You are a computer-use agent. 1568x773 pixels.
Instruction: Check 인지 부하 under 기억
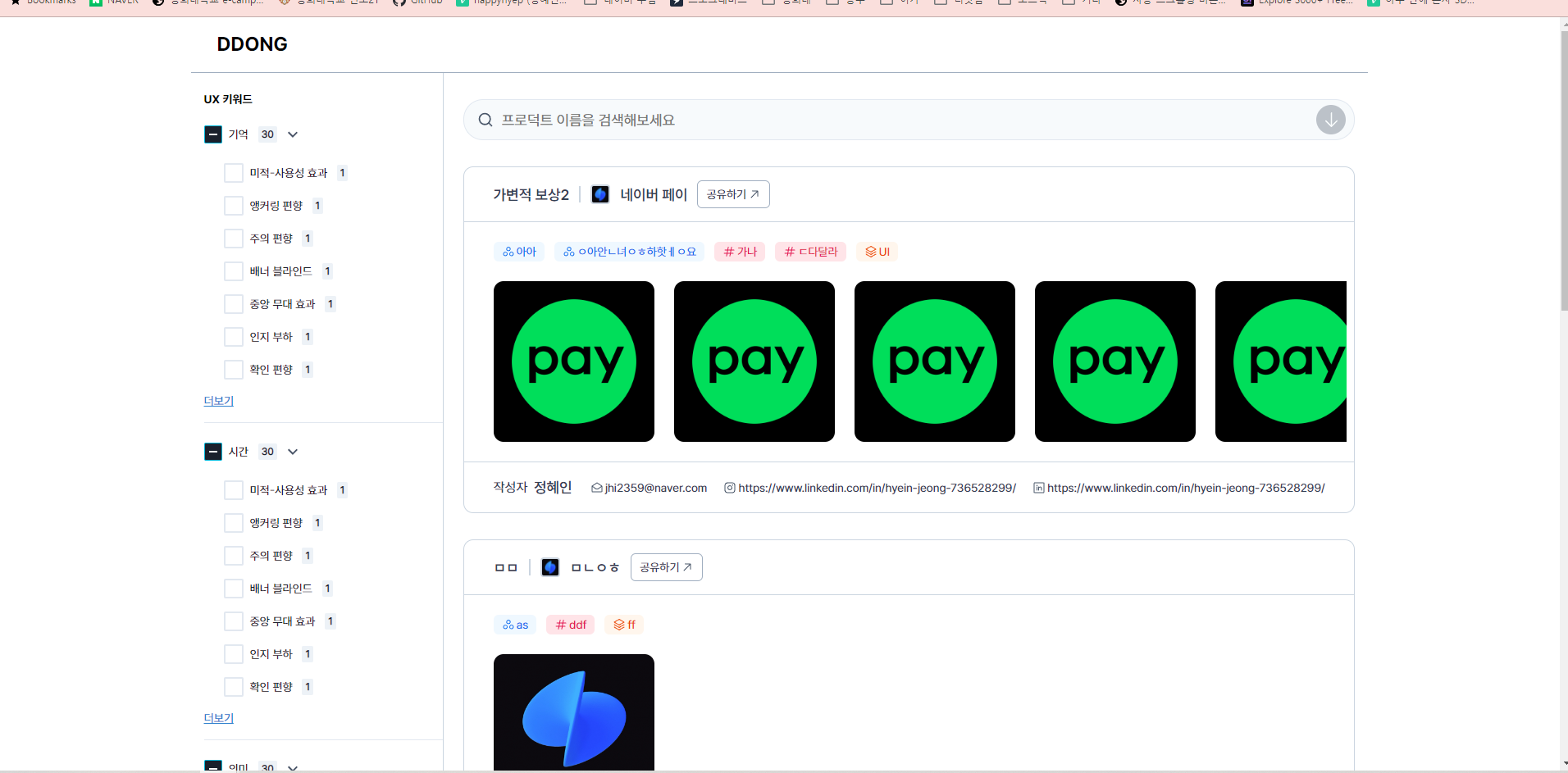pos(234,337)
